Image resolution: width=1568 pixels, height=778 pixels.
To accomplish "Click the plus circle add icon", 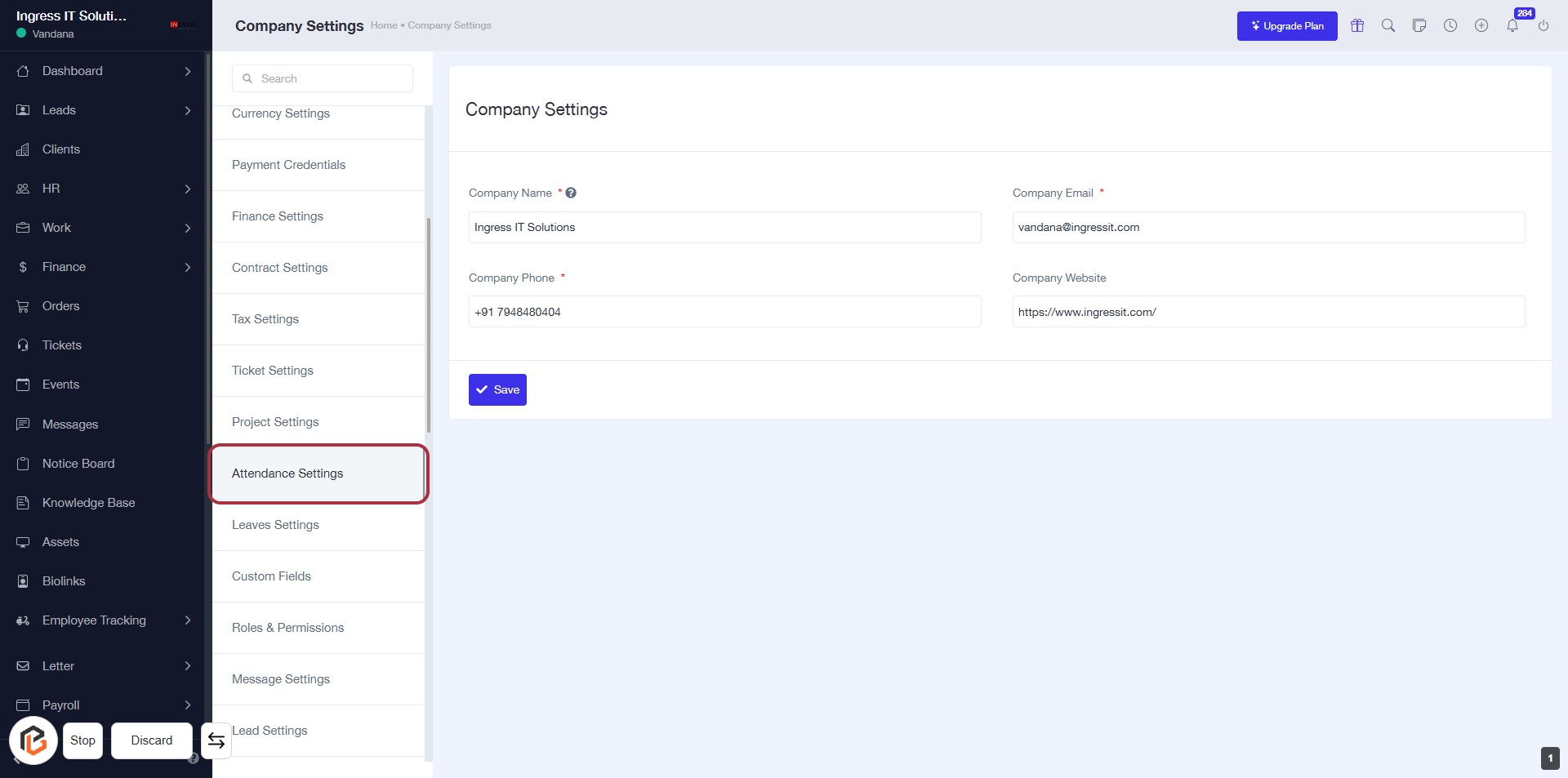I will point(1481,25).
